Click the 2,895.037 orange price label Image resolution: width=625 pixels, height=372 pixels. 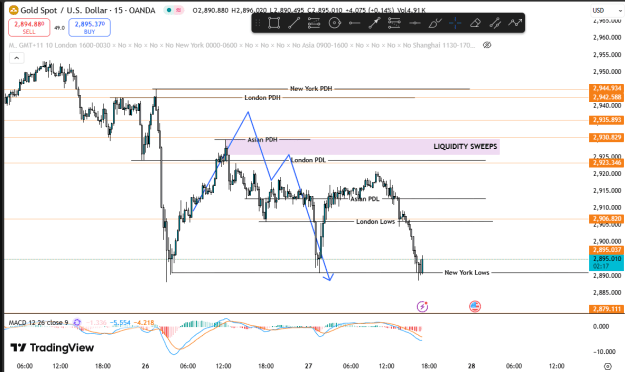(606, 250)
